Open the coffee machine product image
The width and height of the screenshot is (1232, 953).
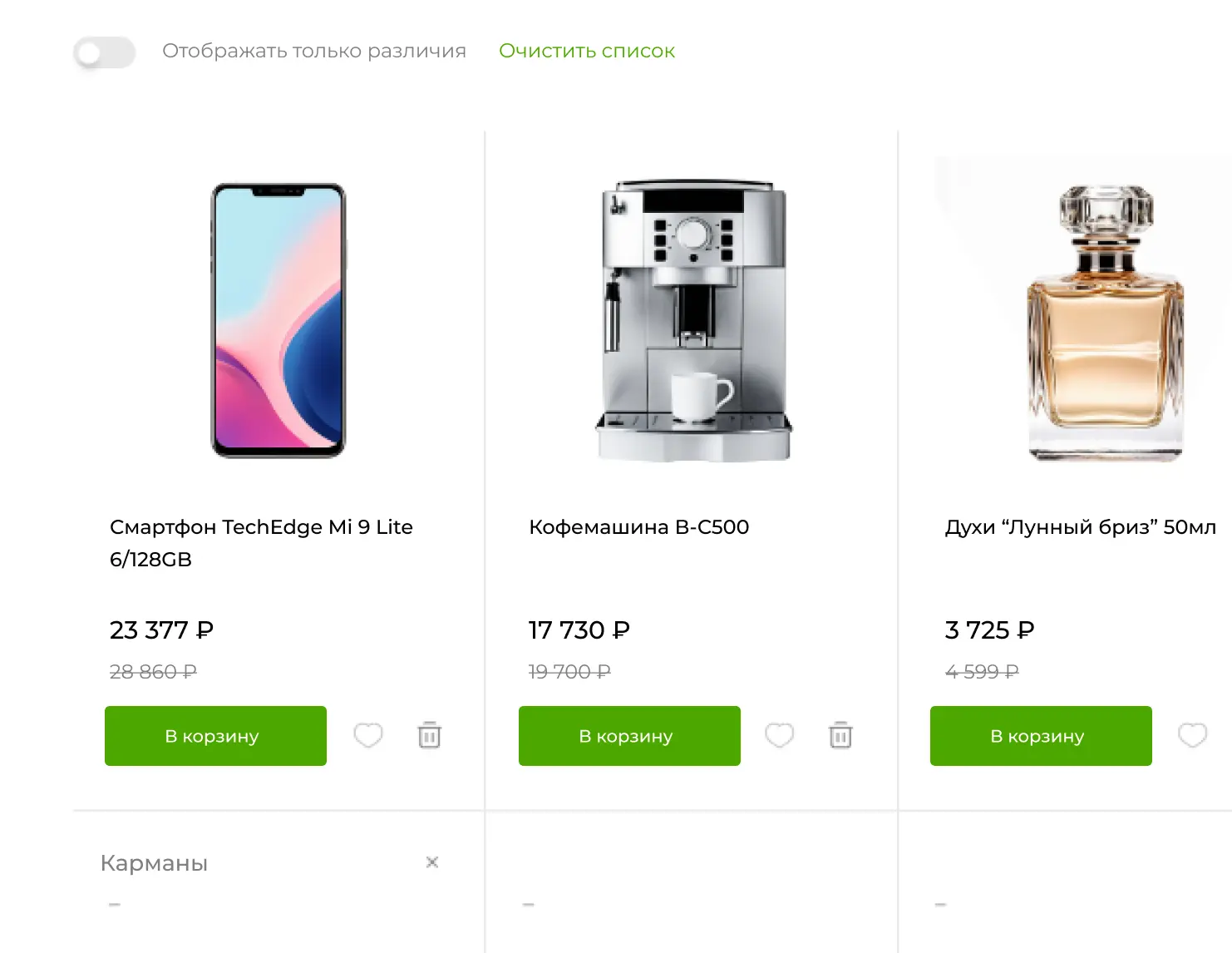coord(693,320)
